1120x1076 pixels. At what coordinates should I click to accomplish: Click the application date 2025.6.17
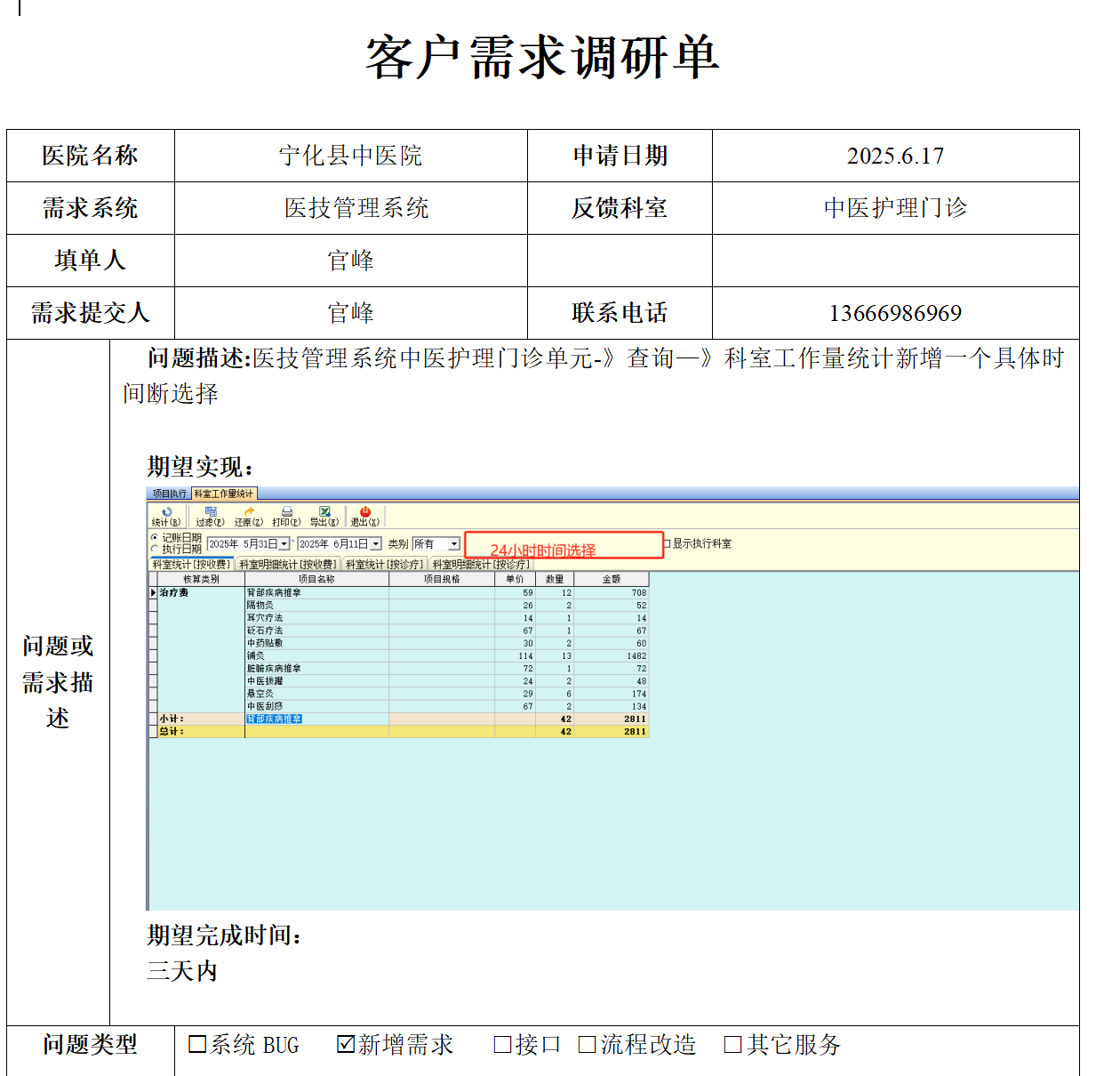(x=895, y=156)
